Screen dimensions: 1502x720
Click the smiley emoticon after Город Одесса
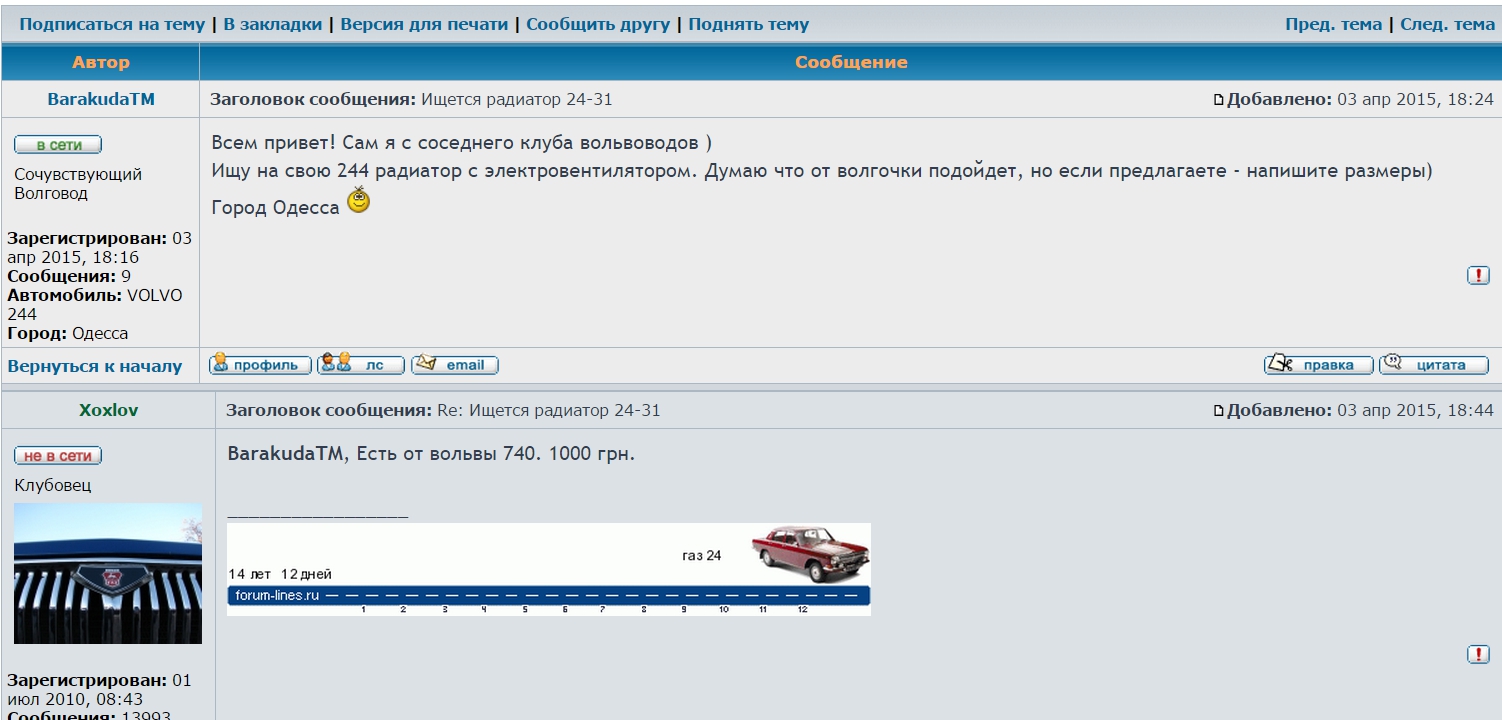click(358, 201)
